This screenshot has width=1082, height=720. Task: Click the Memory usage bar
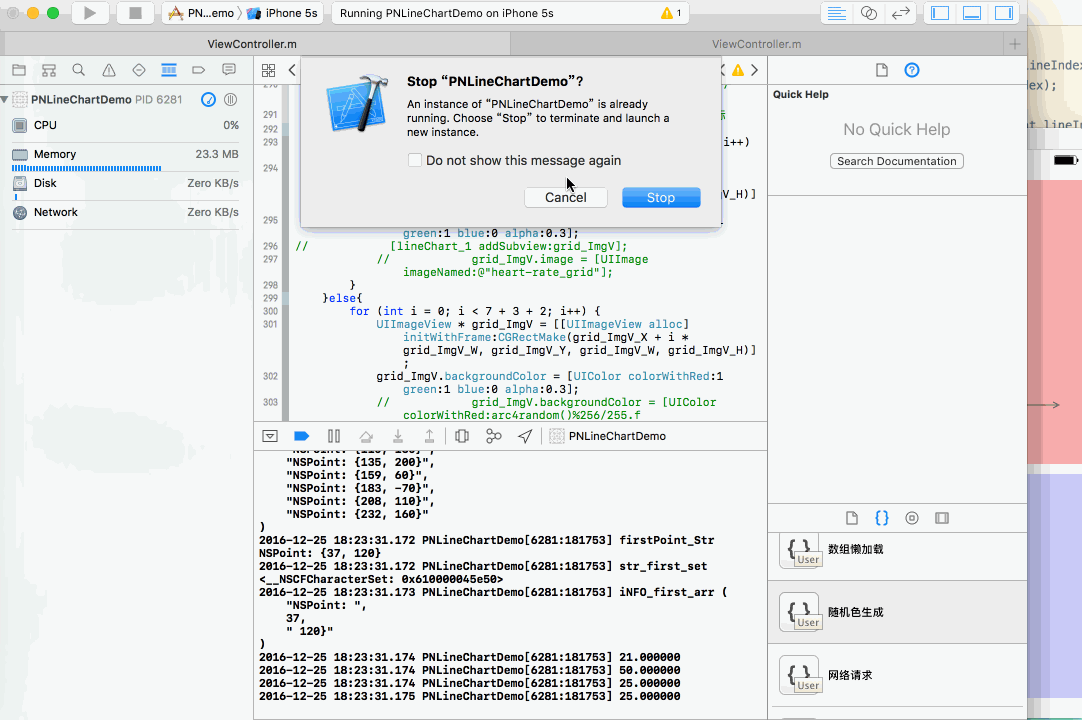(x=87, y=168)
